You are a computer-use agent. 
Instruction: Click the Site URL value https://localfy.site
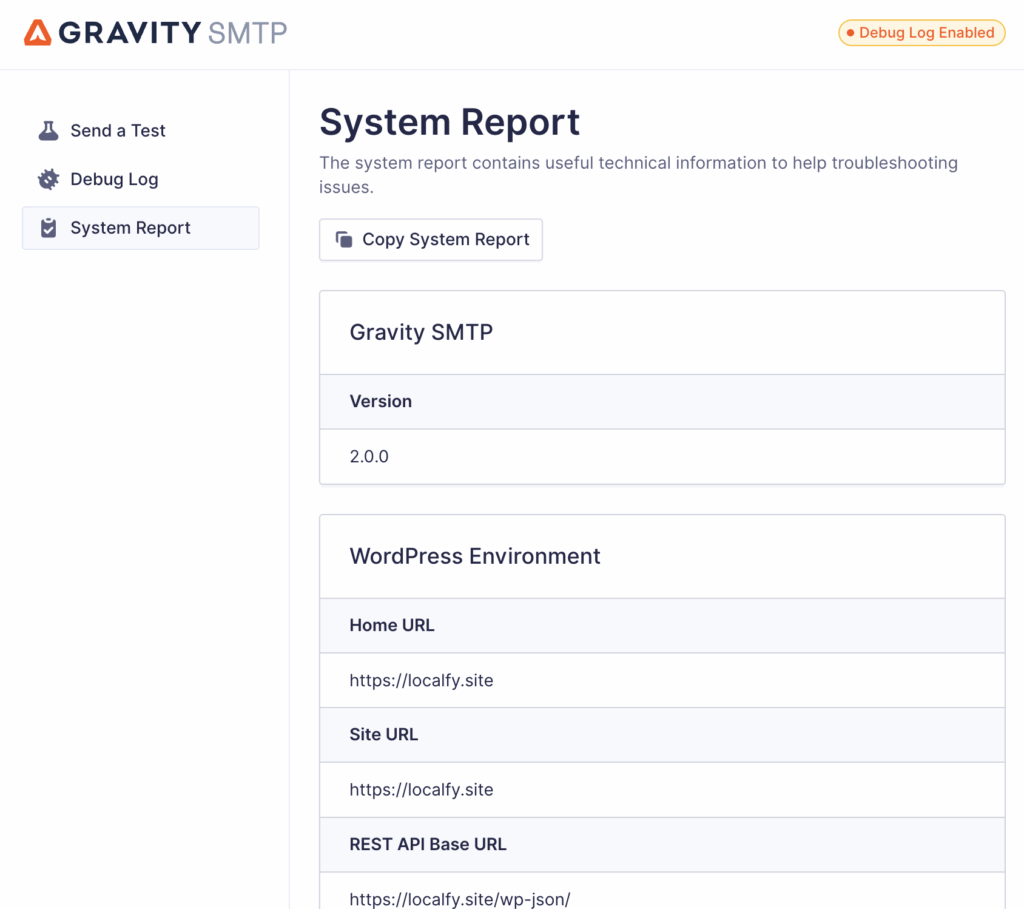[x=421, y=789]
